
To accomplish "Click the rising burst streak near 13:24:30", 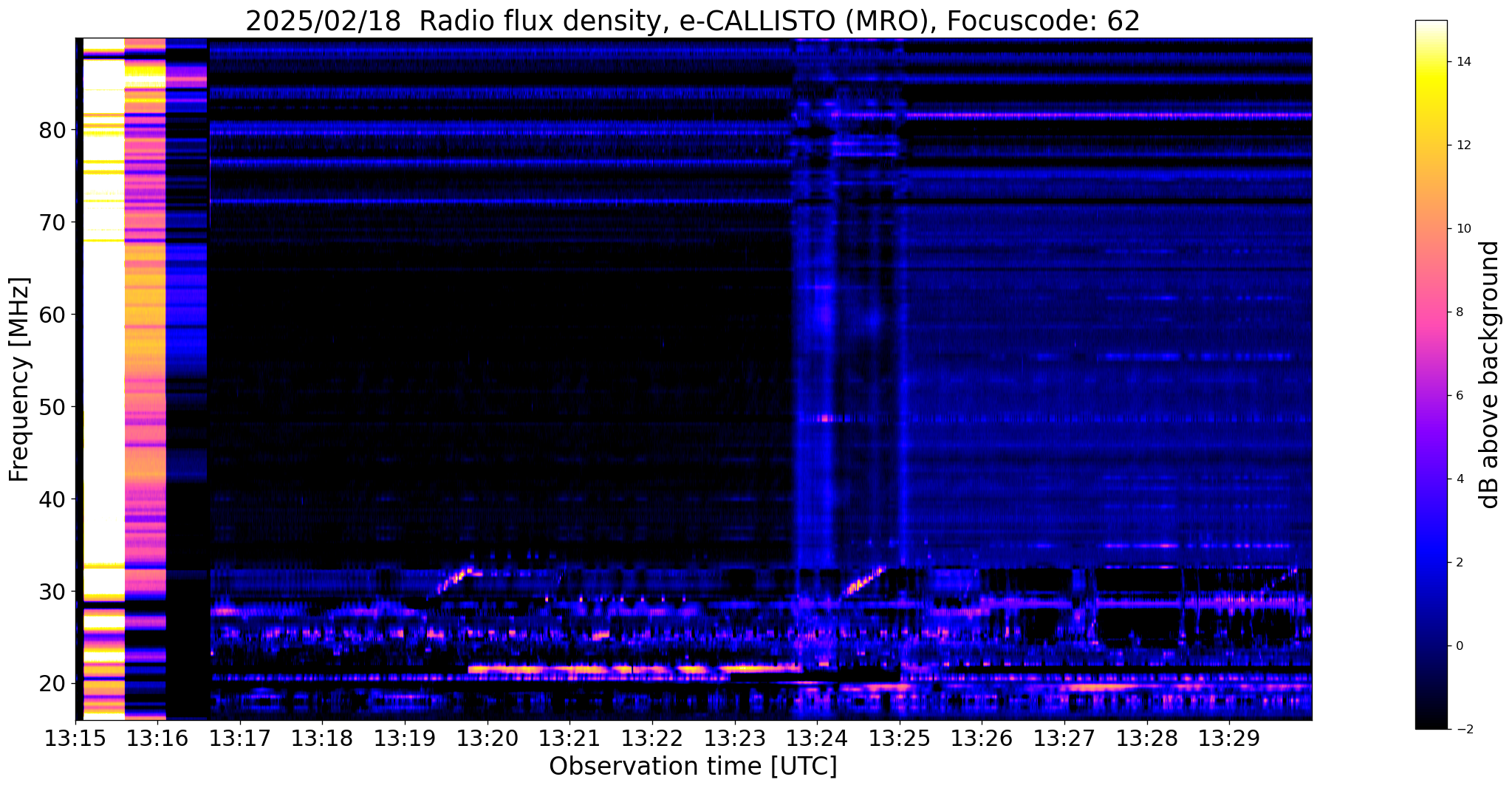I will click(x=864, y=580).
